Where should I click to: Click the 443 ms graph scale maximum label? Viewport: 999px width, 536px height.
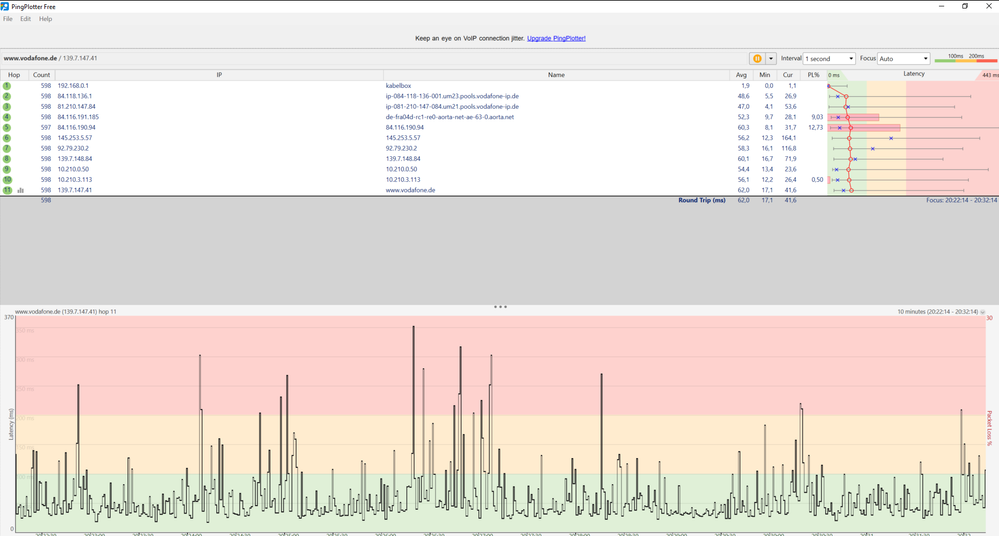(x=990, y=75)
